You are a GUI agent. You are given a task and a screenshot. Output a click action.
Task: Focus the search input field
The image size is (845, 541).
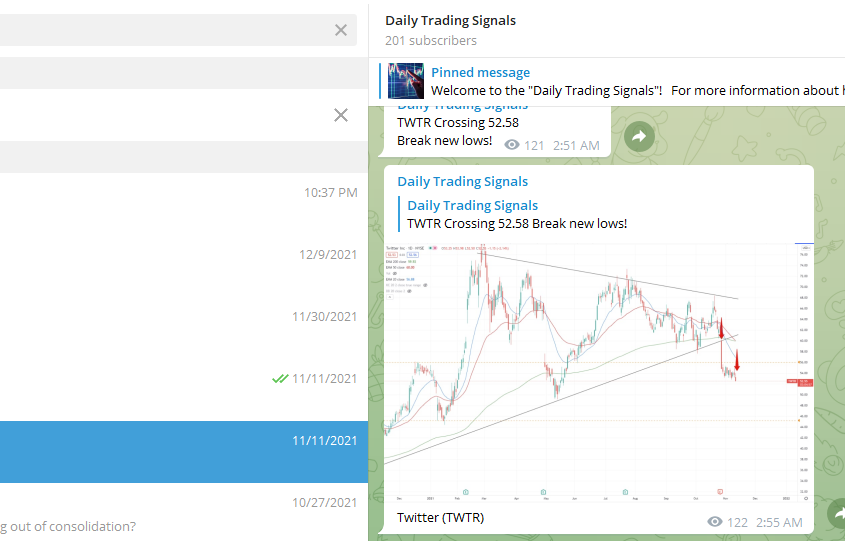click(x=160, y=30)
